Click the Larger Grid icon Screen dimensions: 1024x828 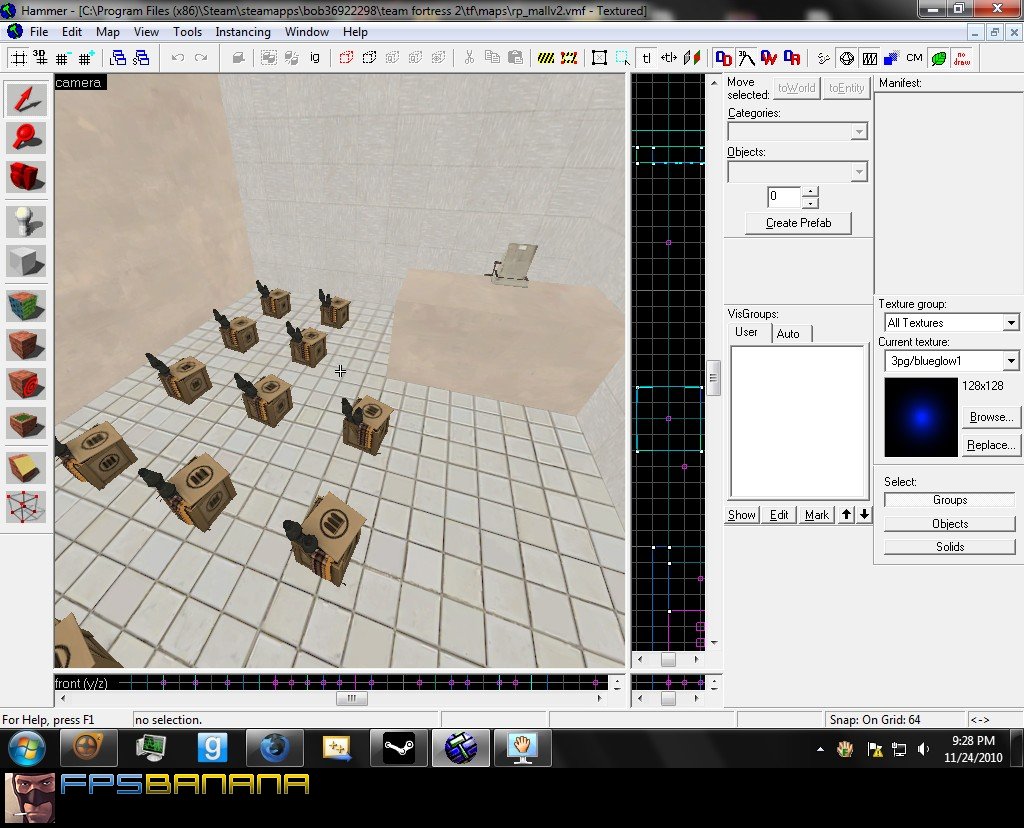(x=86, y=58)
